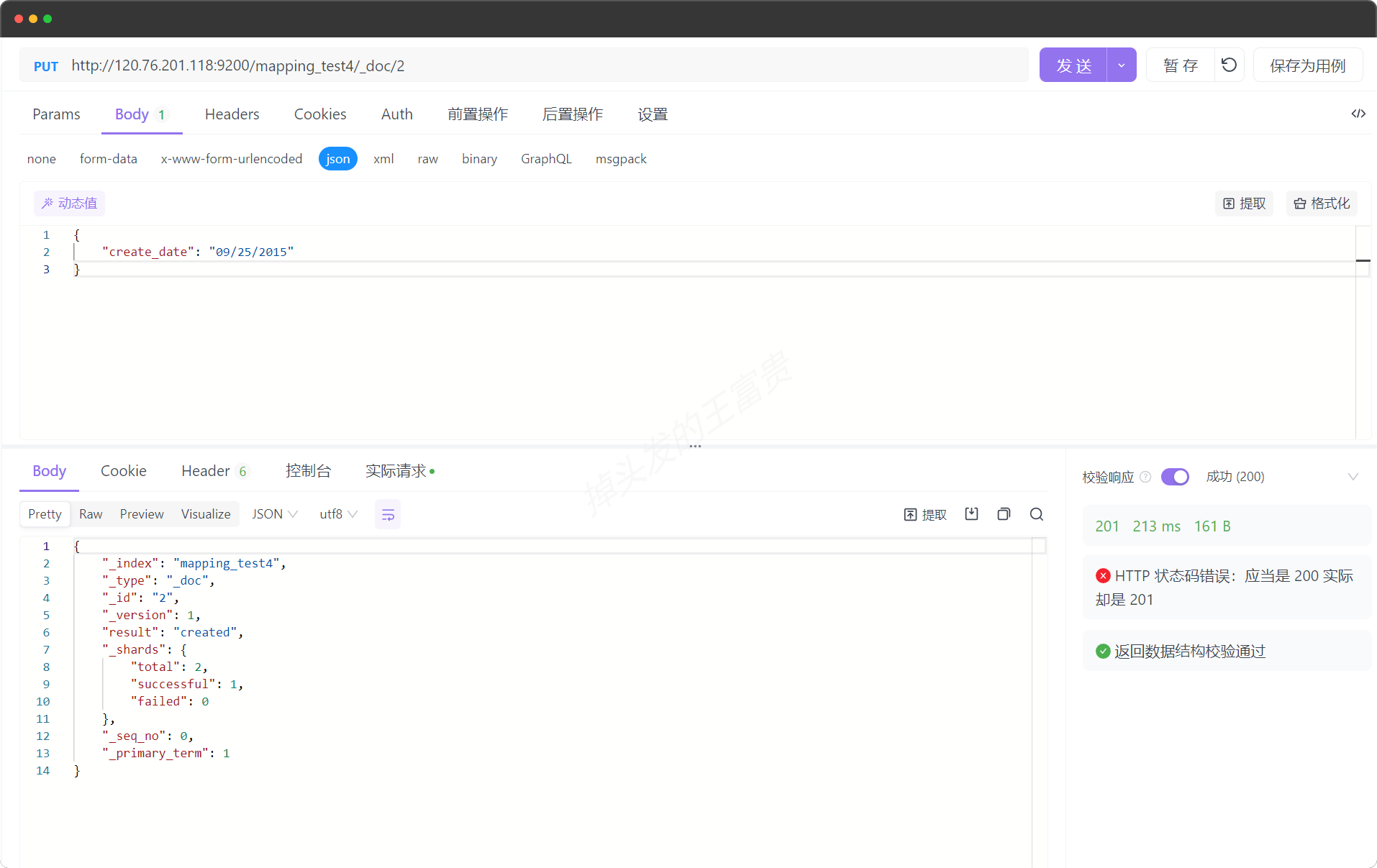Select the json body type
This screenshot has height=868, width=1377.
pyautogui.click(x=338, y=159)
